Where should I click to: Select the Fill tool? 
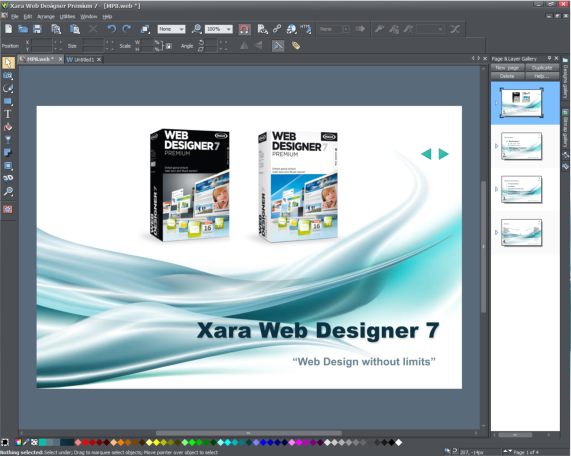(8, 127)
